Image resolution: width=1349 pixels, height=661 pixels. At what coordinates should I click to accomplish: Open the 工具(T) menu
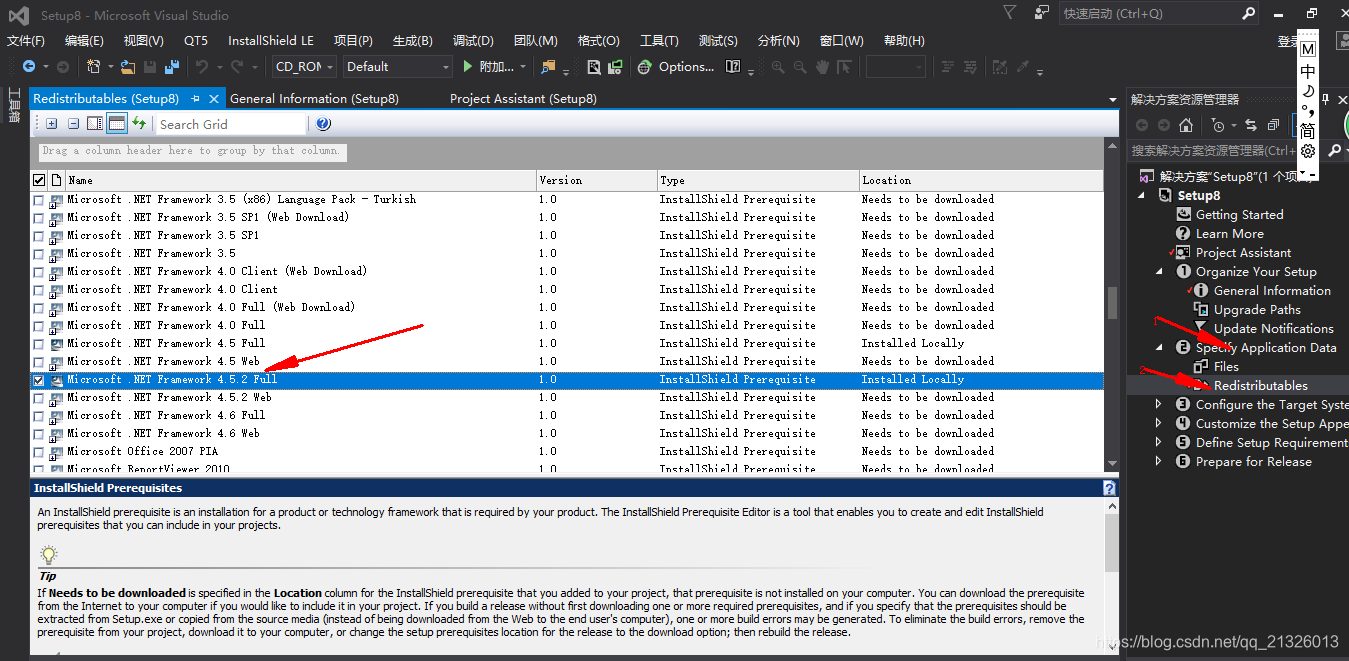(659, 41)
